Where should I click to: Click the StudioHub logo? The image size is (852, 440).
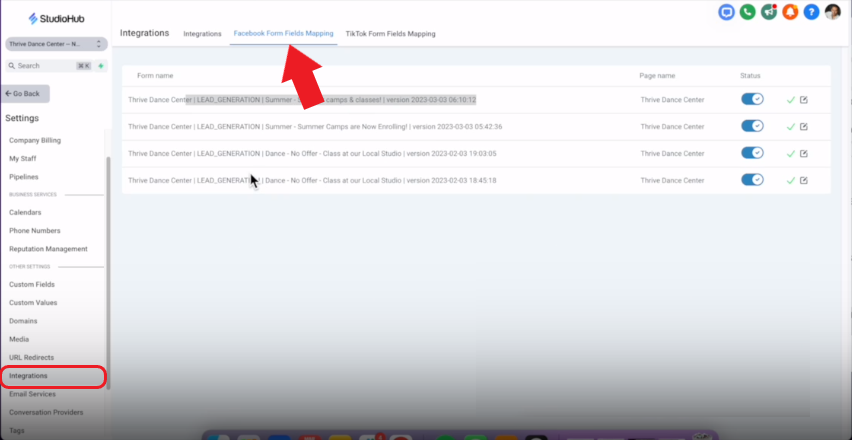coord(56,19)
